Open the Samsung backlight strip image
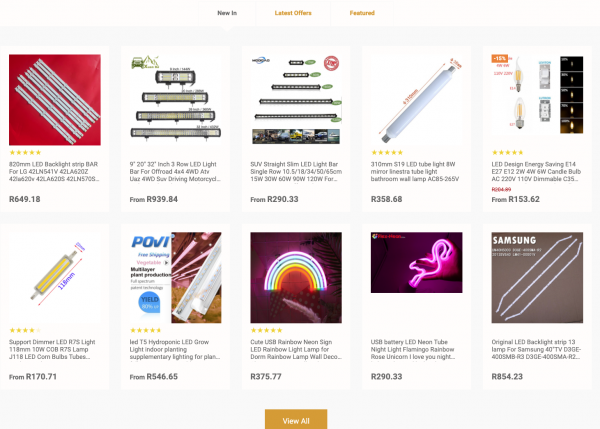 [537, 277]
